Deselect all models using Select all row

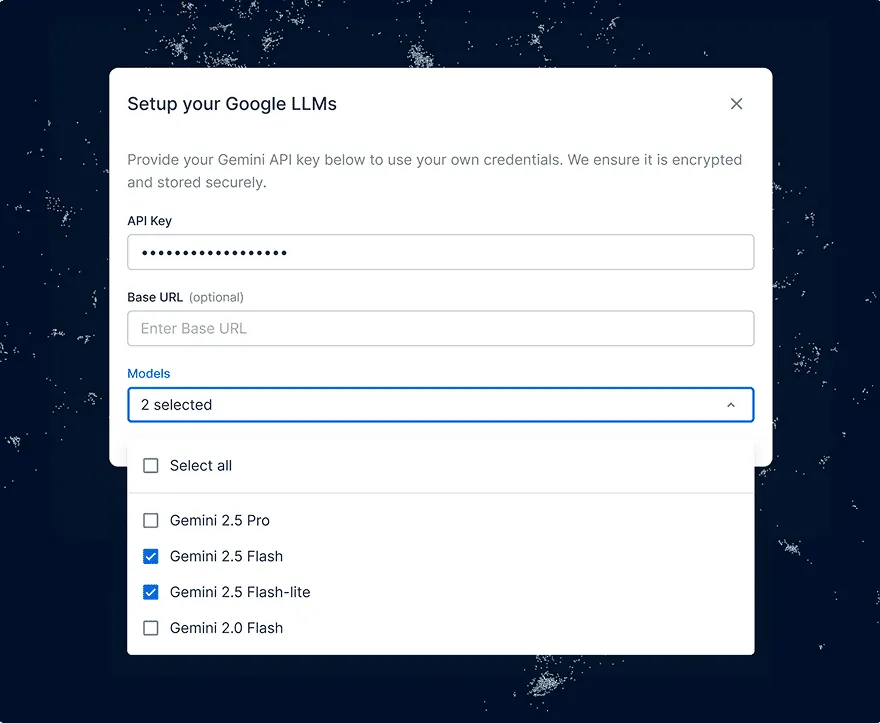click(x=201, y=465)
